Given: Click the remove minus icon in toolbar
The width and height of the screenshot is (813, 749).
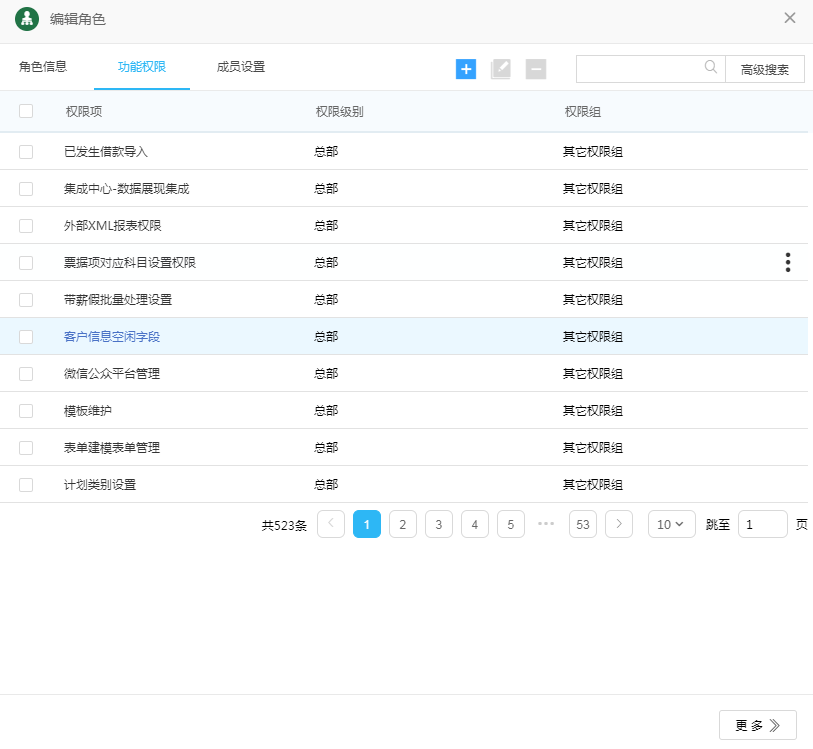Looking at the screenshot, I should click(536, 69).
